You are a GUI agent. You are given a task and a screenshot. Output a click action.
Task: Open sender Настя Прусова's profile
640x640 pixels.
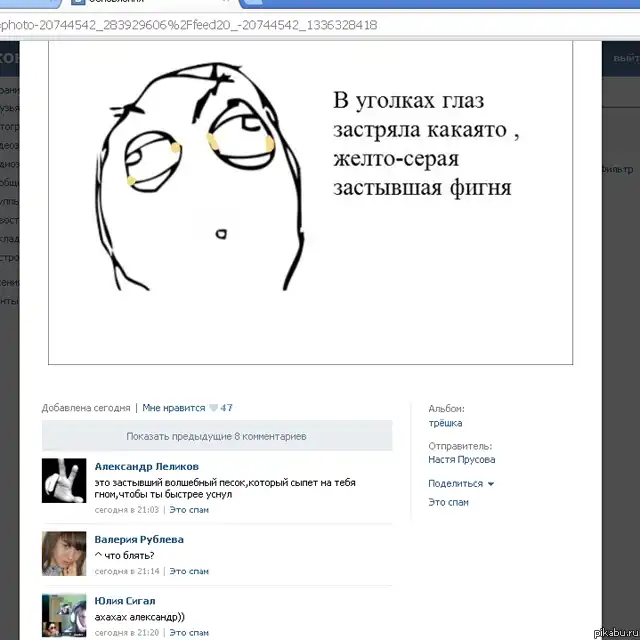click(461, 460)
